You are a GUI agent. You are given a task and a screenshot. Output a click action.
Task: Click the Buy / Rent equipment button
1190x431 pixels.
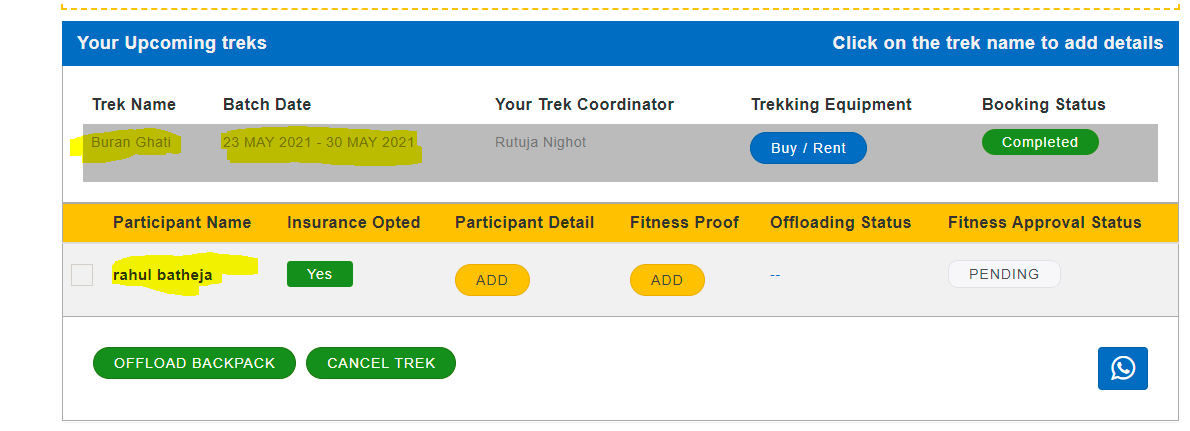tap(808, 148)
